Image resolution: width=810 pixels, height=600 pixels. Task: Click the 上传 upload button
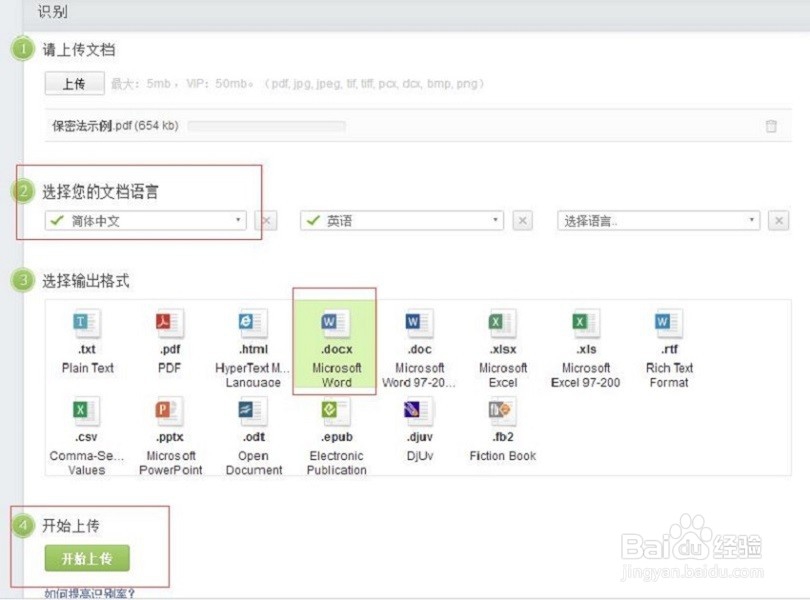pyautogui.click(x=74, y=83)
